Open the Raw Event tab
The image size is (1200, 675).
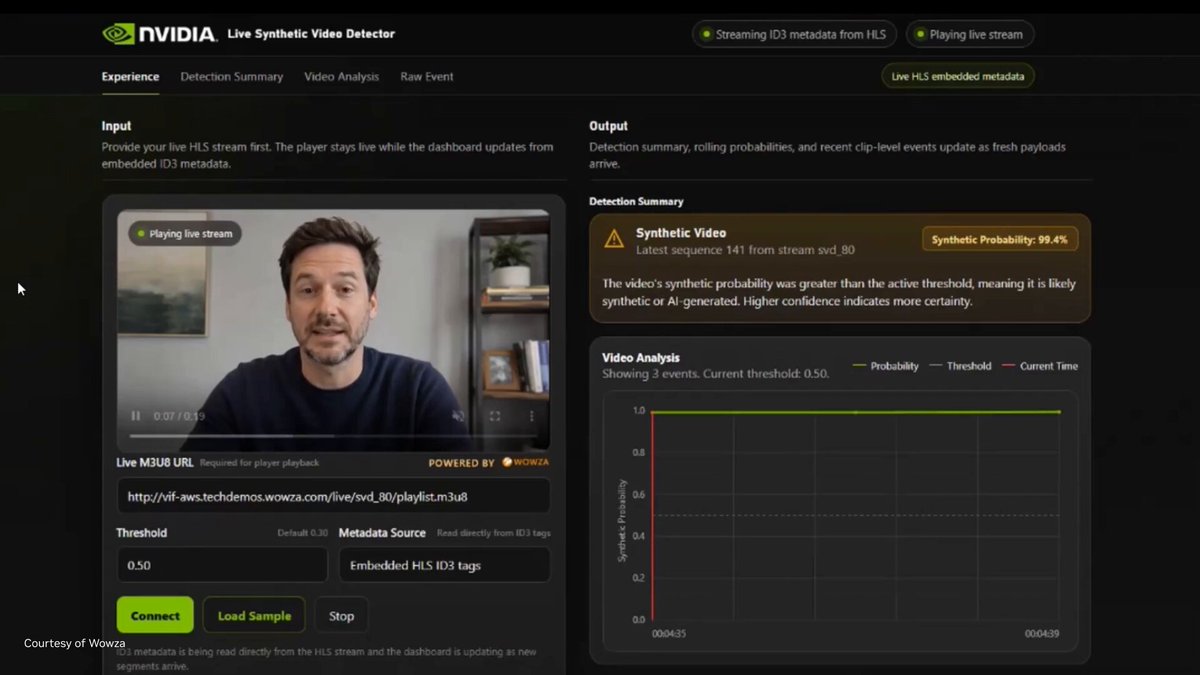[427, 77]
